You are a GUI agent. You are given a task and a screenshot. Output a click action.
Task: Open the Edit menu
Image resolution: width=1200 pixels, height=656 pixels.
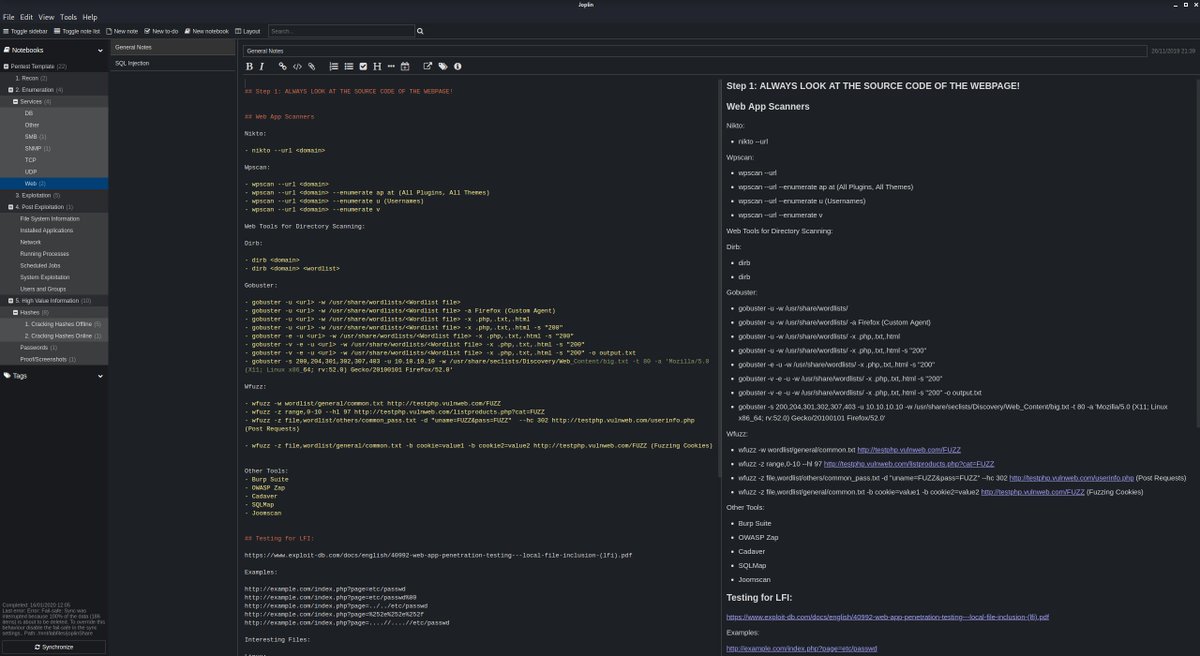(x=26, y=17)
